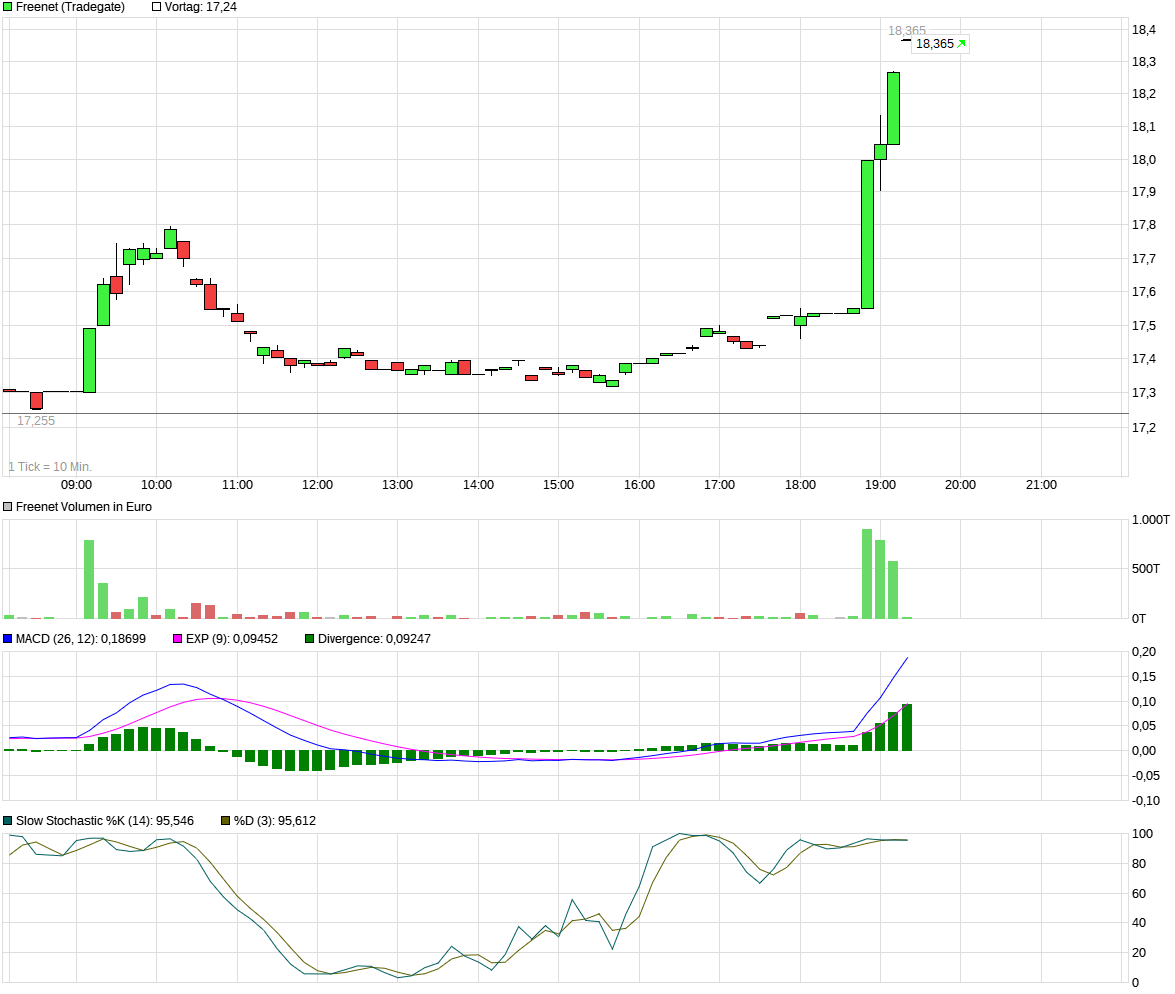This screenshot has width=1175, height=994.
Task: Click the -0,10 MACD axis label
Action: pos(1146,801)
